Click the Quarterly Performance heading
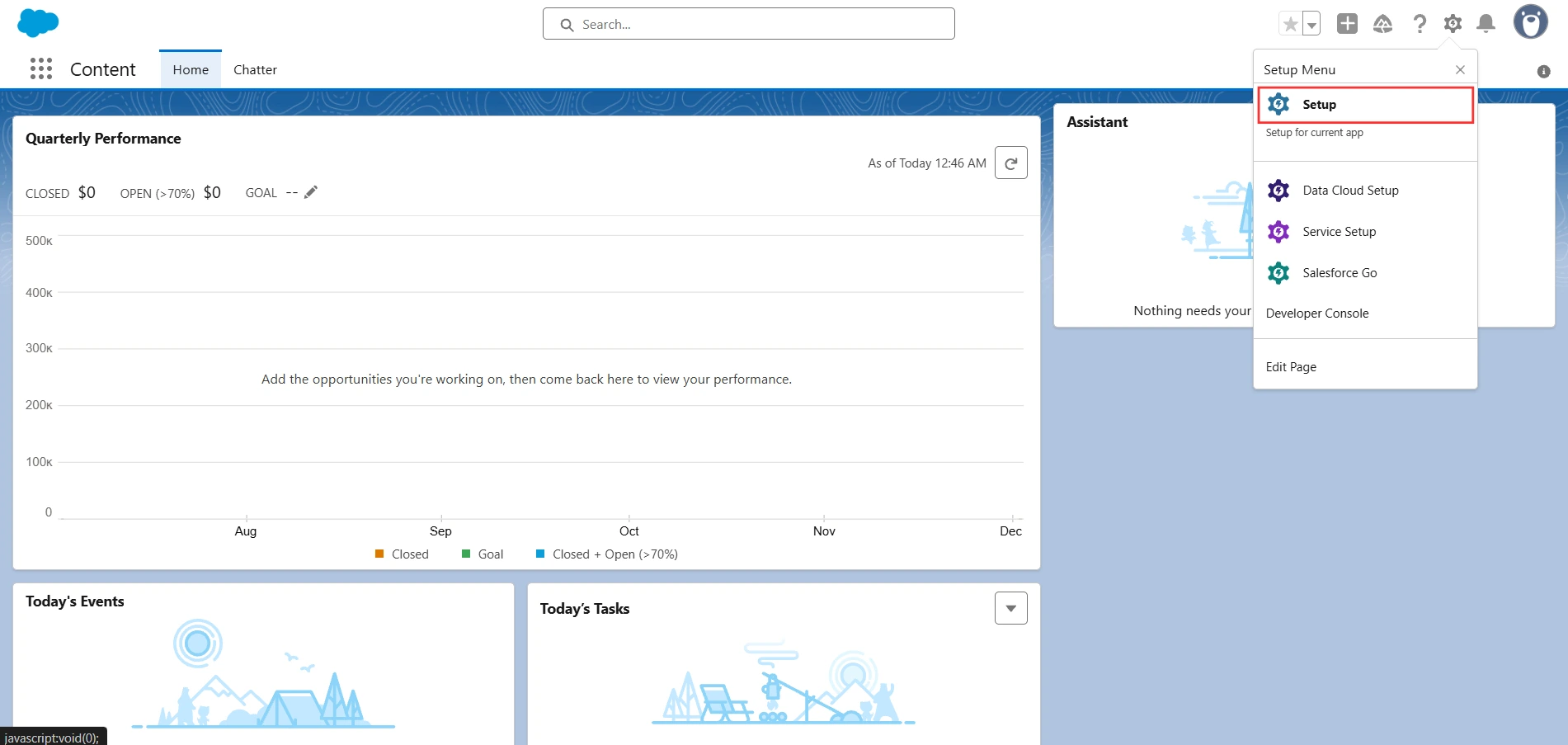The image size is (1568, 745). pos(103,139)
